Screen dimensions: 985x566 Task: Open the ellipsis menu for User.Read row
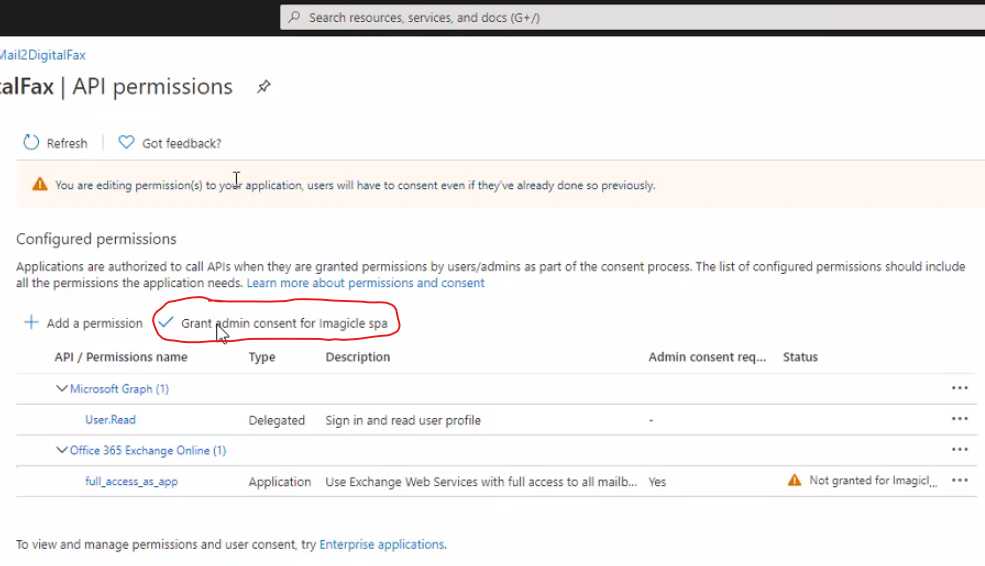point(959,419)
